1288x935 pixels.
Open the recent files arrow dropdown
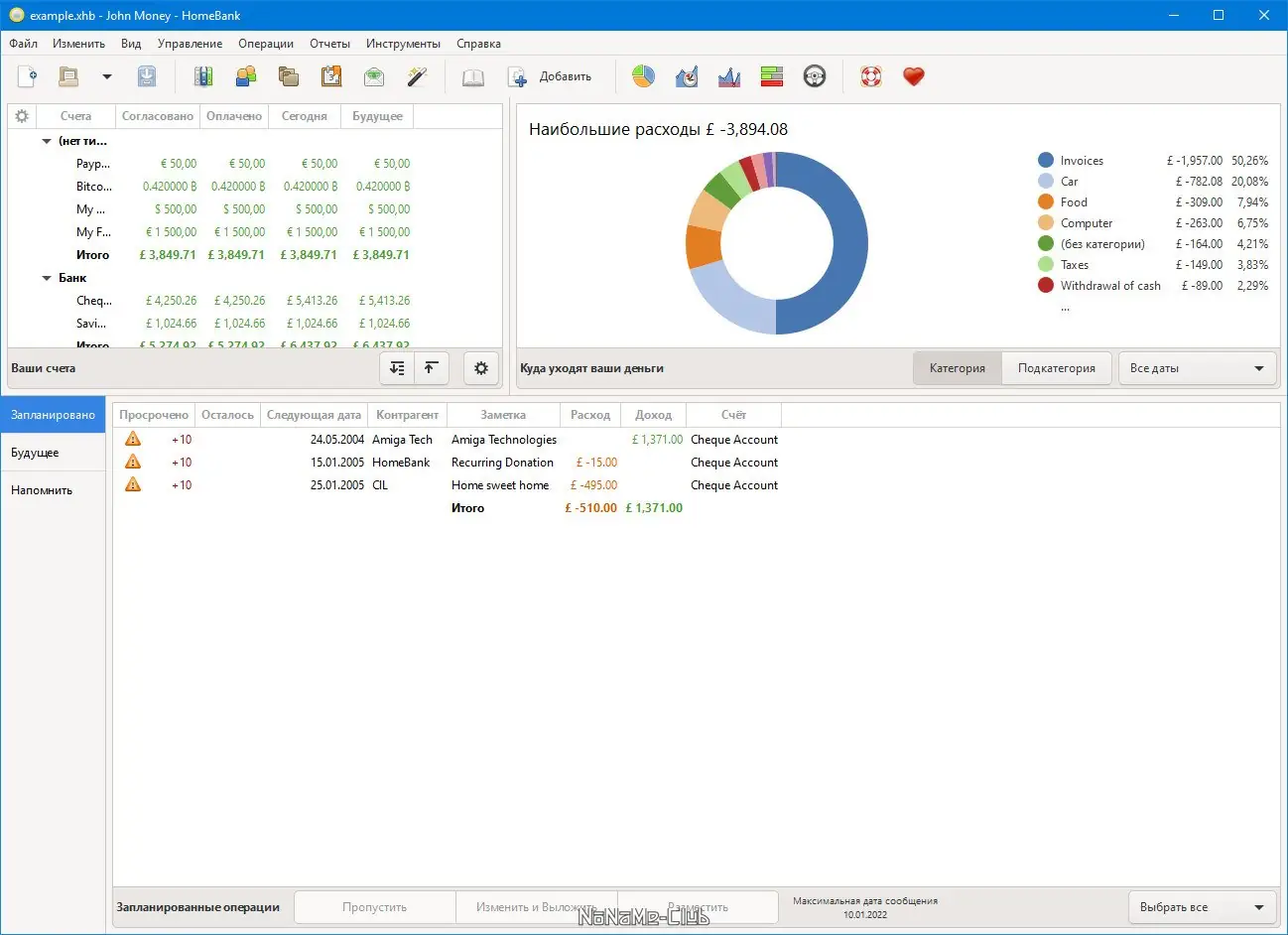107,76
